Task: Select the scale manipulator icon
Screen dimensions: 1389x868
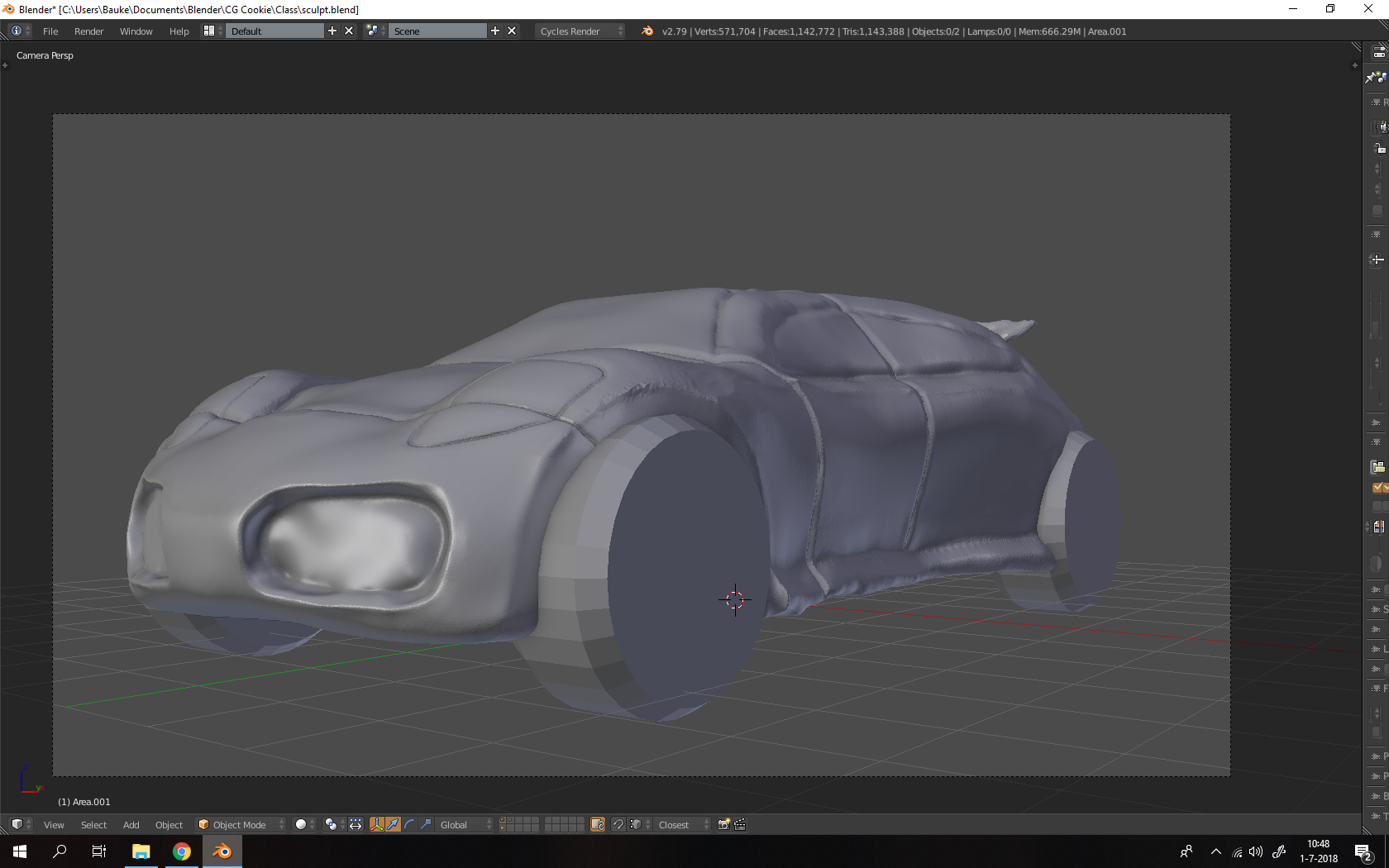Action: 425,824
